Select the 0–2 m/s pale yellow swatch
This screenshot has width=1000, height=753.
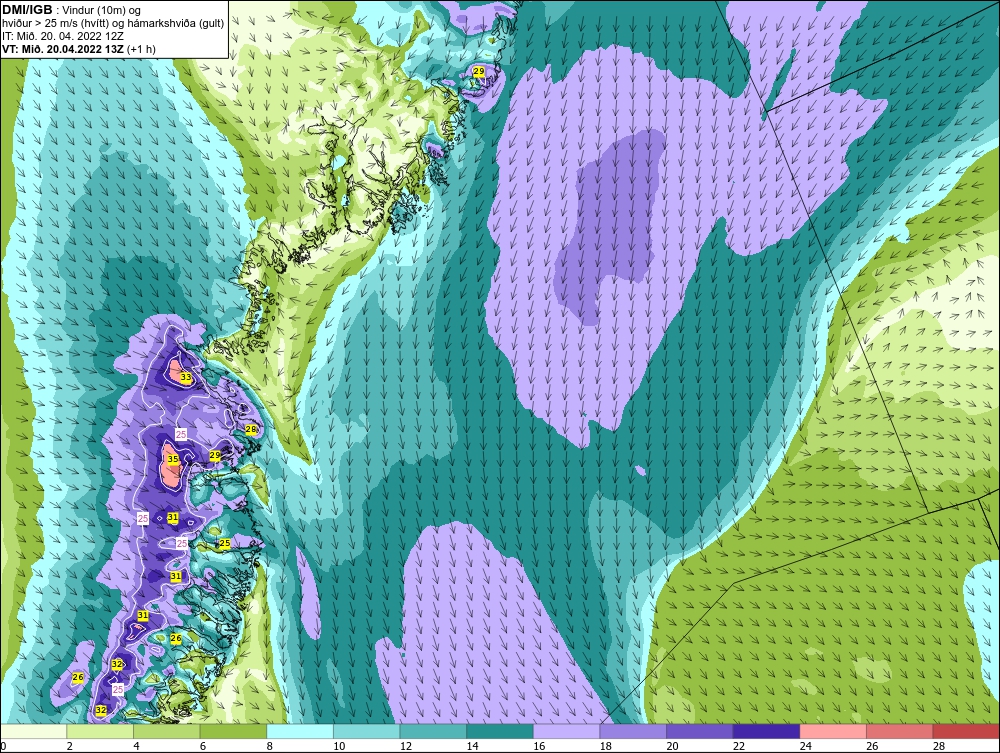coord(33,731)
